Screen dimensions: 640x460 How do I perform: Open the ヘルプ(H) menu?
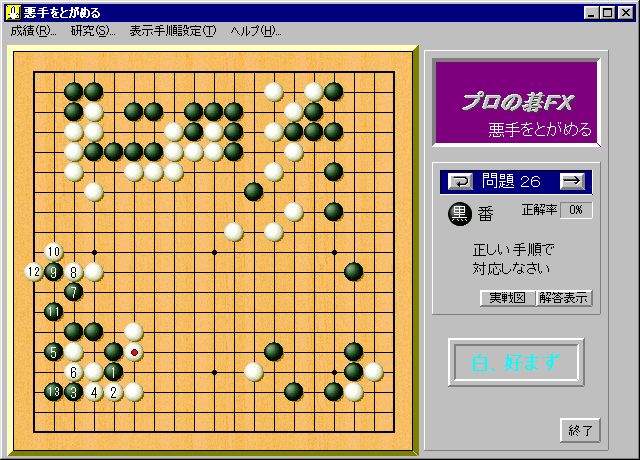255,31
